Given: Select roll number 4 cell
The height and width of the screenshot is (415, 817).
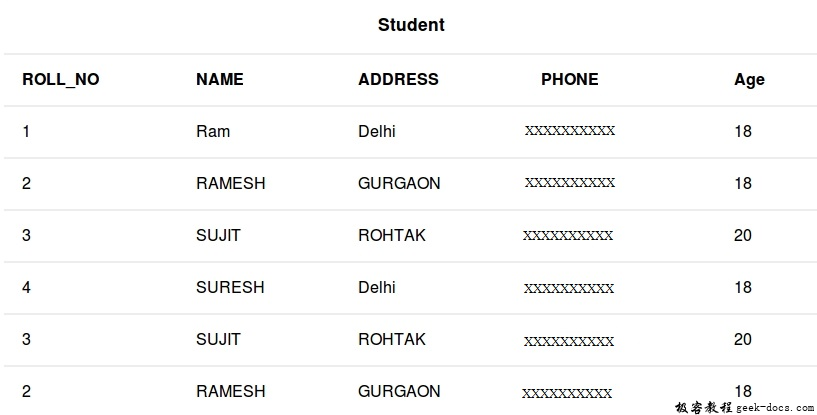Looking at the screenshot, I should pos(27,287).
